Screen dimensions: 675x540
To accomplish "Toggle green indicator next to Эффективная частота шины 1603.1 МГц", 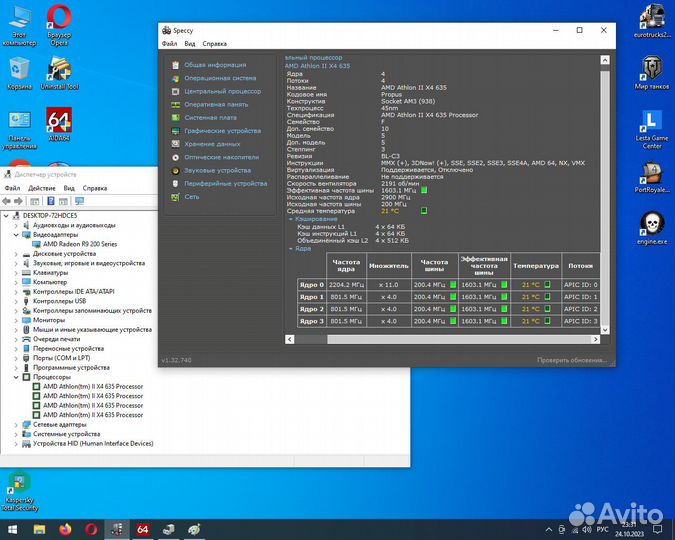I will [424, 190].
